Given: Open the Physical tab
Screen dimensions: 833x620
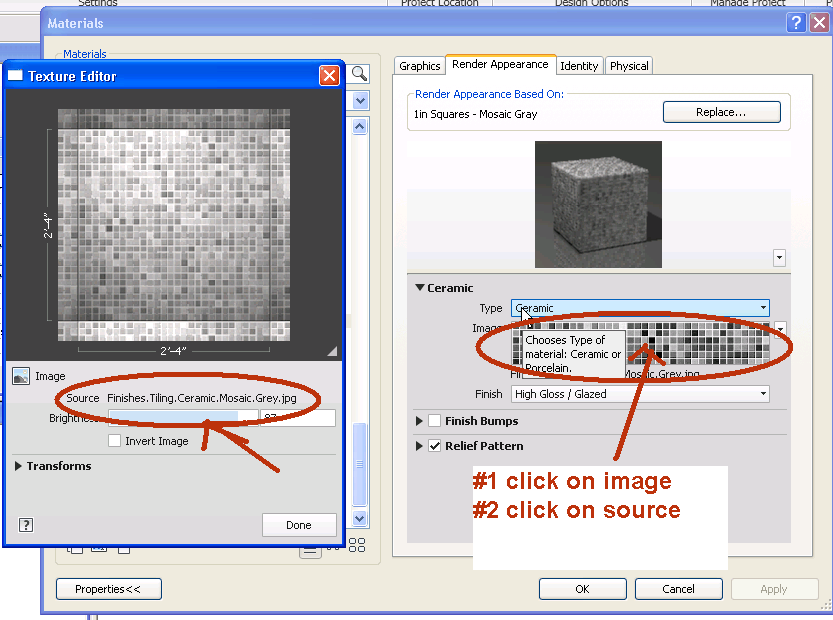Looking at the screenshot, I should [629, 66].
